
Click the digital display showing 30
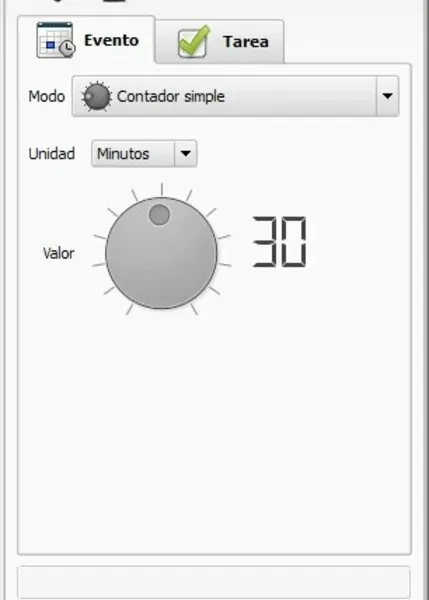pyautogui.click(x=279, y=241)
